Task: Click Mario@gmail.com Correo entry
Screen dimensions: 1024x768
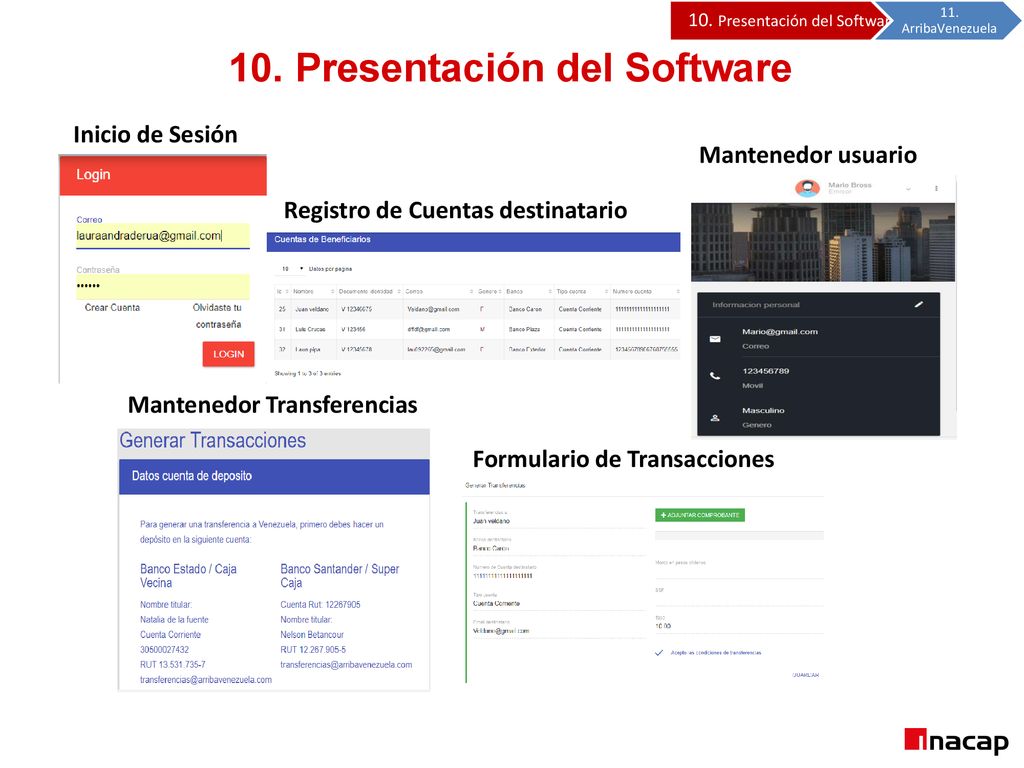Action: pos(780,338)
